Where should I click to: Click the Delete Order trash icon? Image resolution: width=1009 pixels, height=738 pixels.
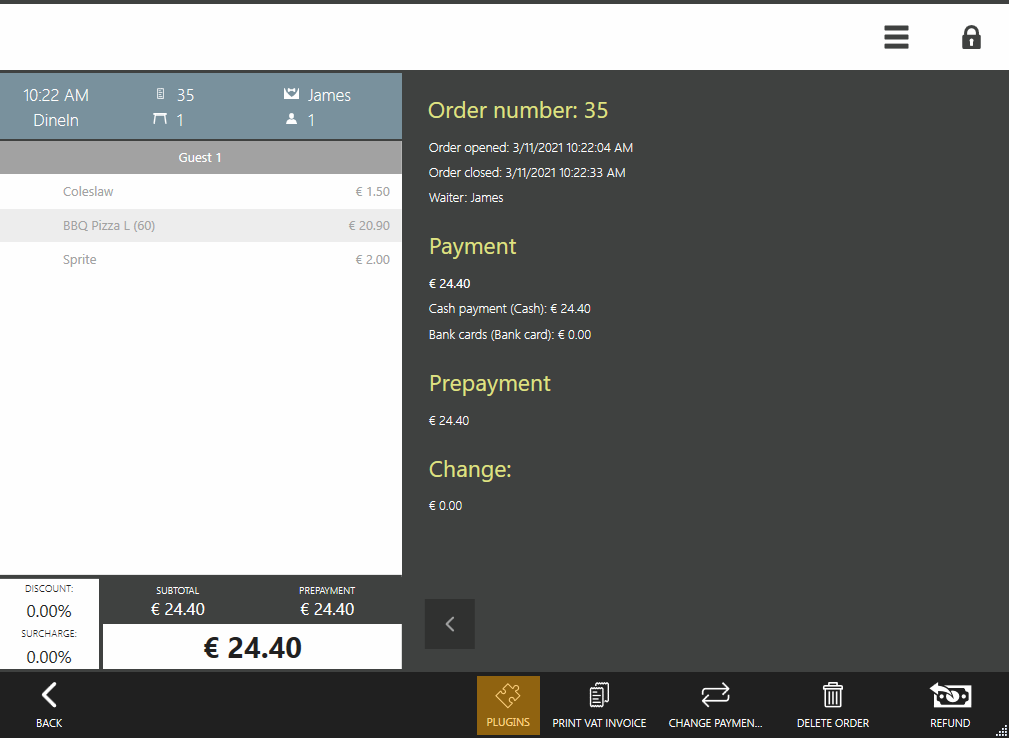click(x=832, y=704)
